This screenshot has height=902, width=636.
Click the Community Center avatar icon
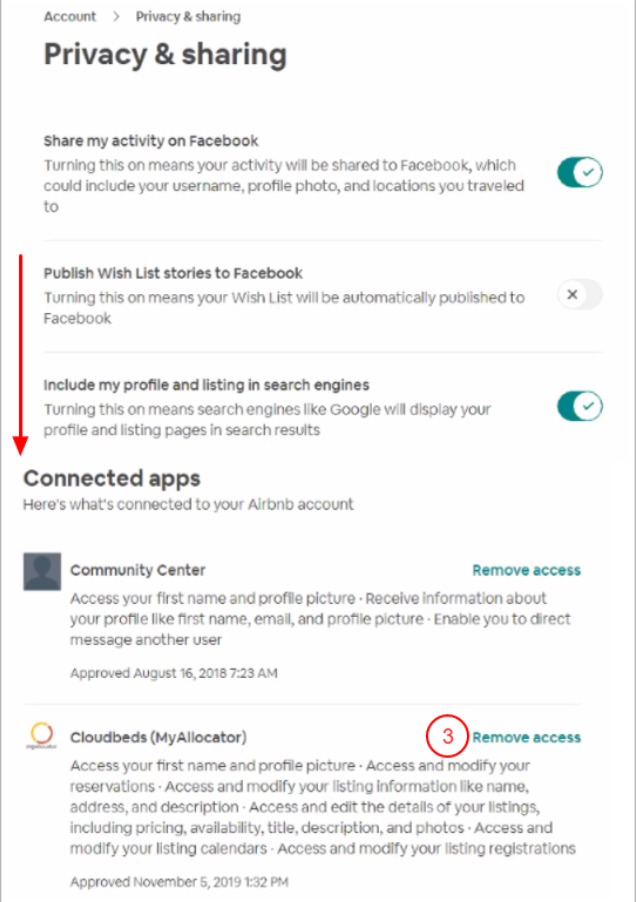[42, 571]
